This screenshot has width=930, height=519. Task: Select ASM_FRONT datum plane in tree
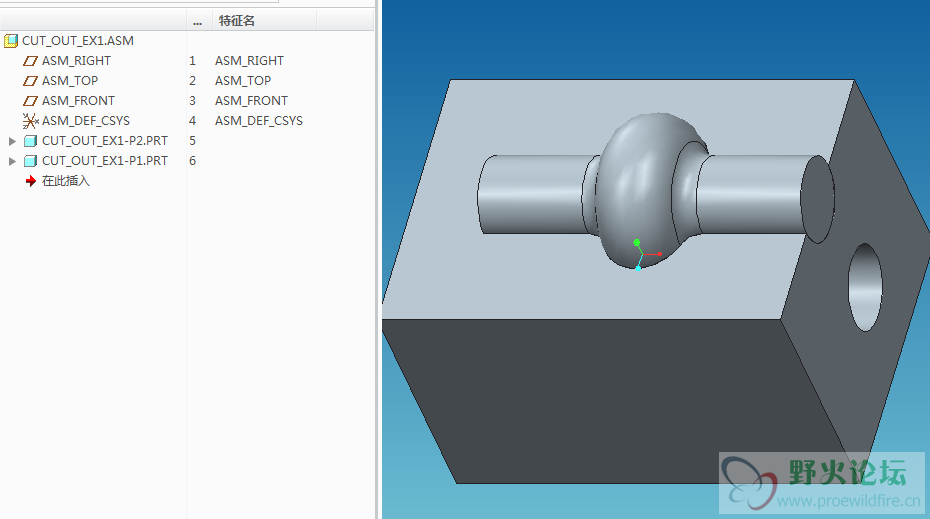(78, 101)
